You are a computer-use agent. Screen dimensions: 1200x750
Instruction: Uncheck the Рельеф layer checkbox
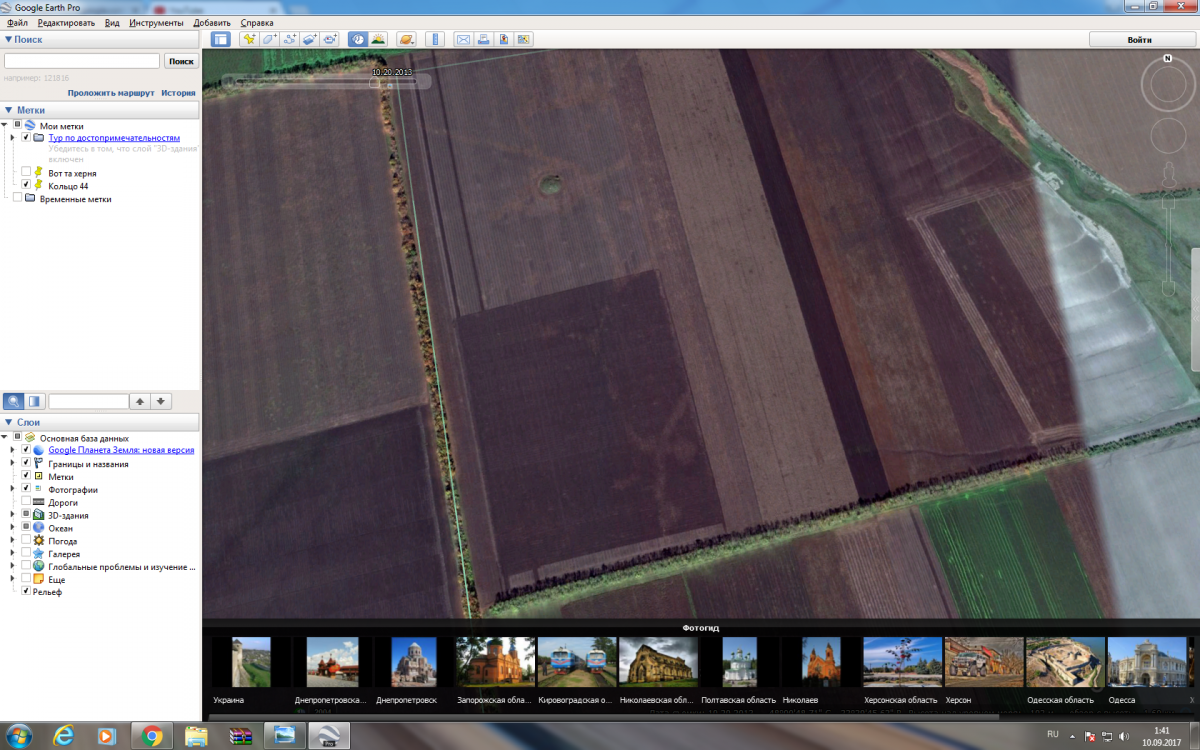[26, 592]
